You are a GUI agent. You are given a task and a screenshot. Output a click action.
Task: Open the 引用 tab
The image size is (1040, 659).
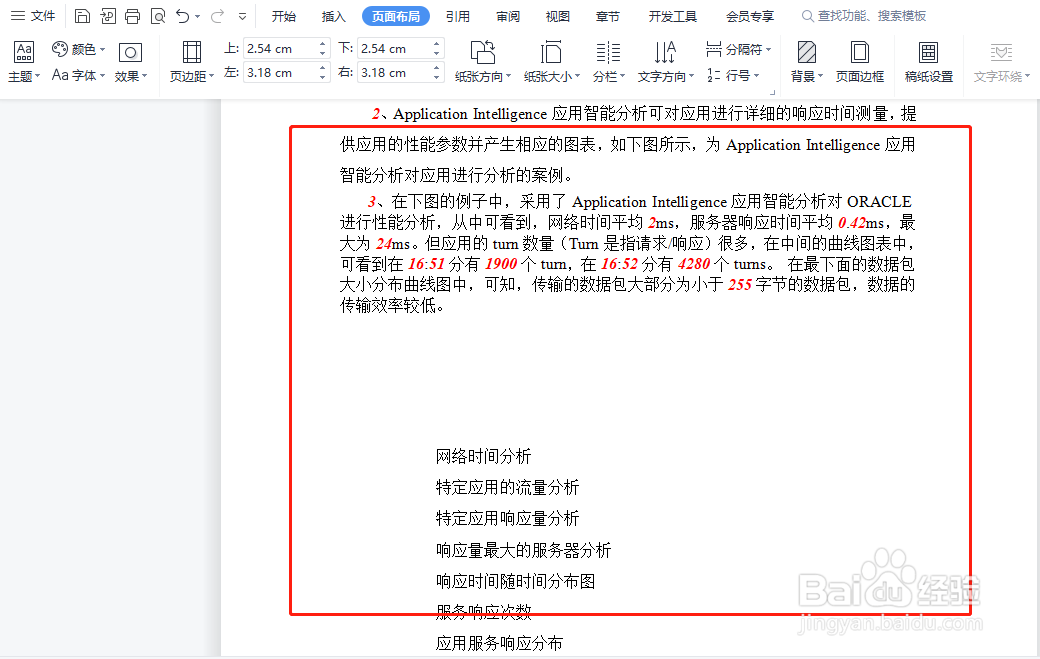(458, 16)
